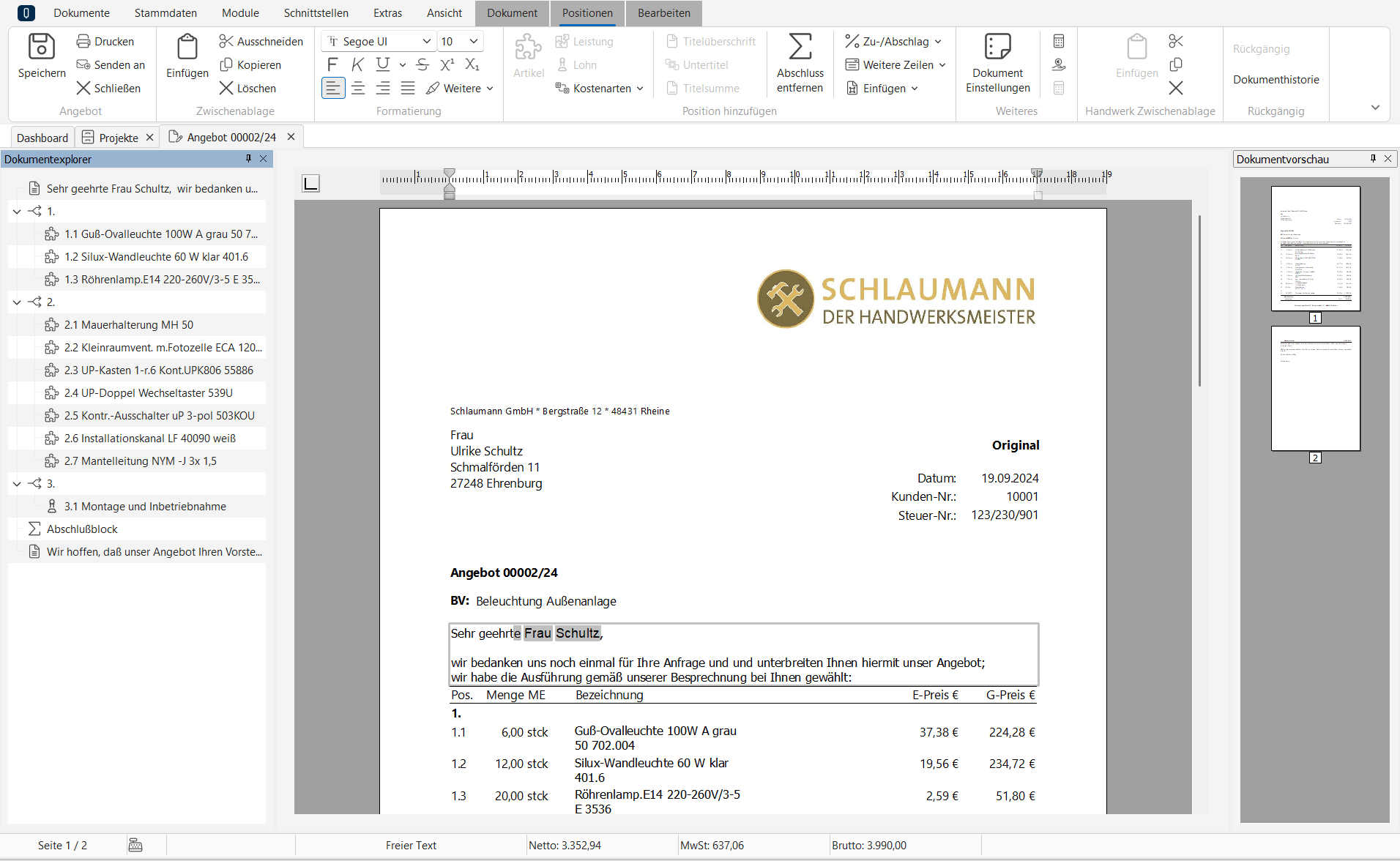Center-align the text
The height and width of the screenshot is (861, 1400).
tap(358, 88)
